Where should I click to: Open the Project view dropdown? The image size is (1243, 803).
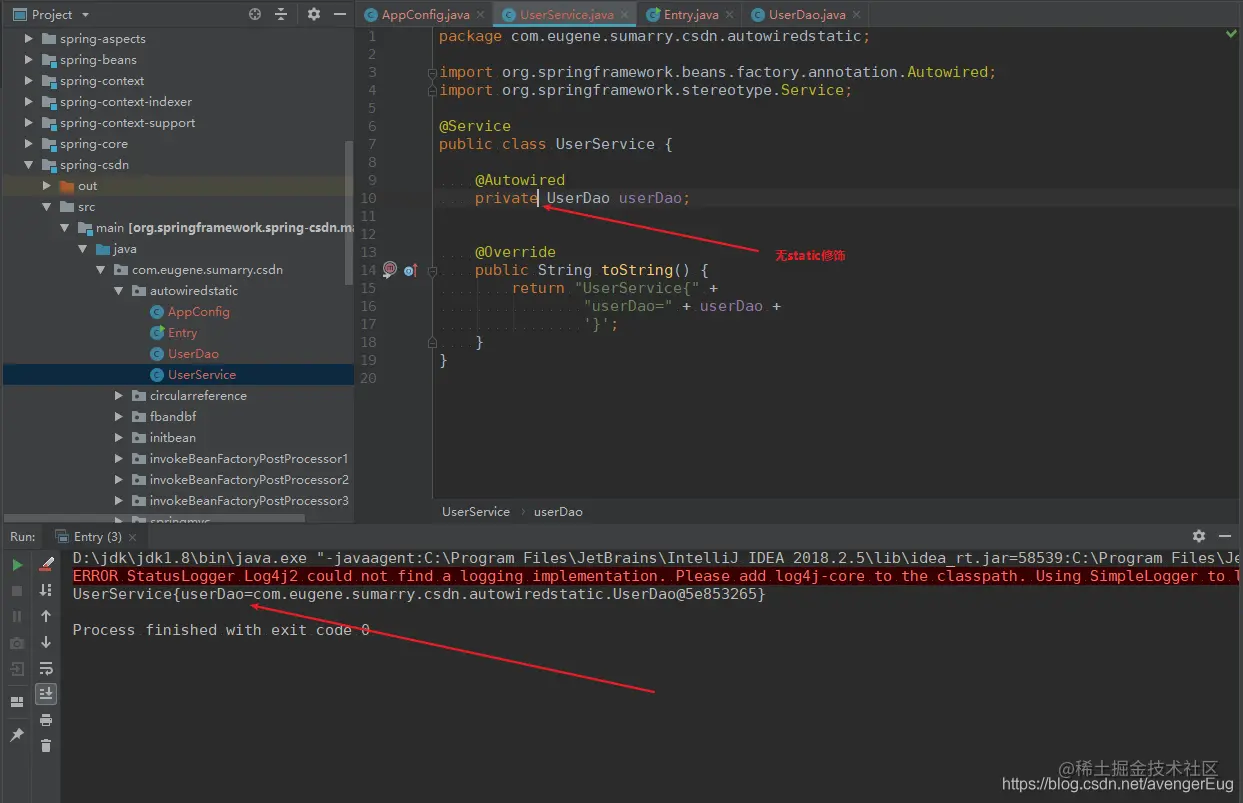[85, 15]
